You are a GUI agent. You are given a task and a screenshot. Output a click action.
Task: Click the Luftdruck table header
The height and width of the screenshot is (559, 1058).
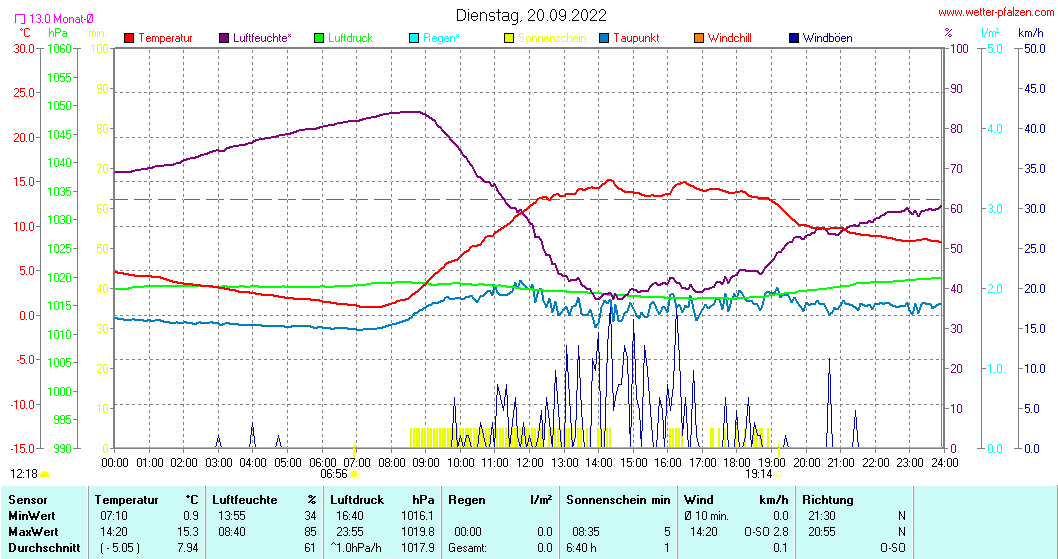point(357,500)
